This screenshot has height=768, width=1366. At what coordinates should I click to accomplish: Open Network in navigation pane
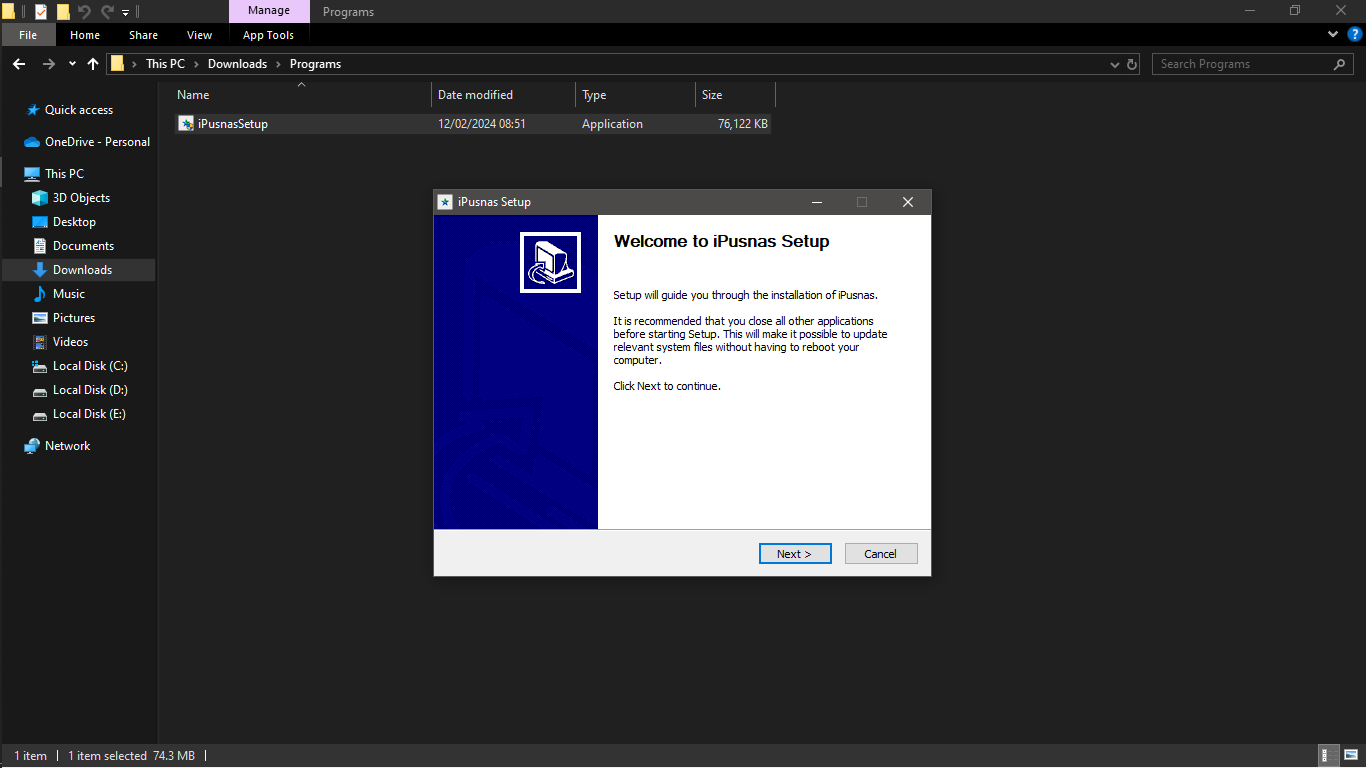coord(67,446)
